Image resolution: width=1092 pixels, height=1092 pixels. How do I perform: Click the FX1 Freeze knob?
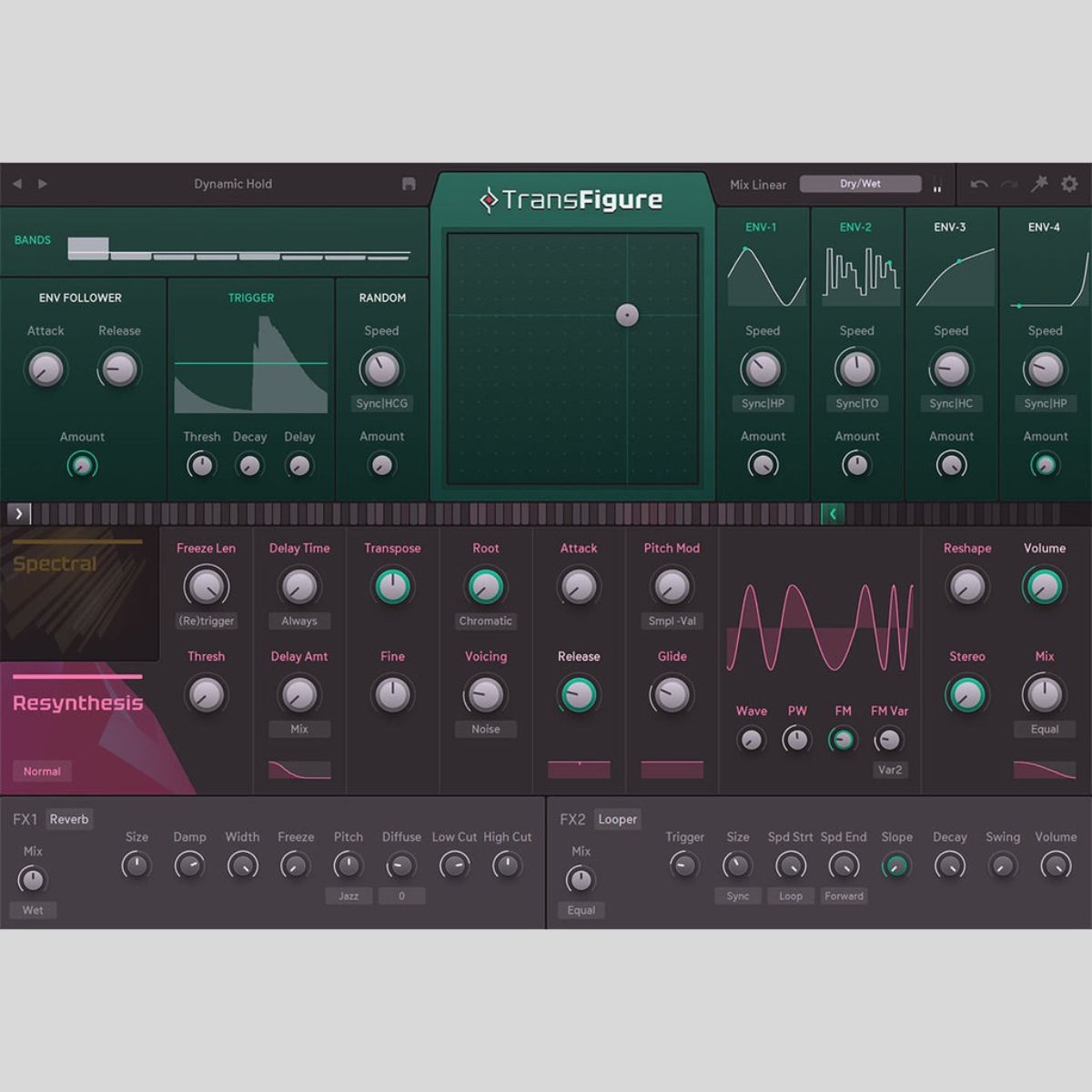[295, 865]
